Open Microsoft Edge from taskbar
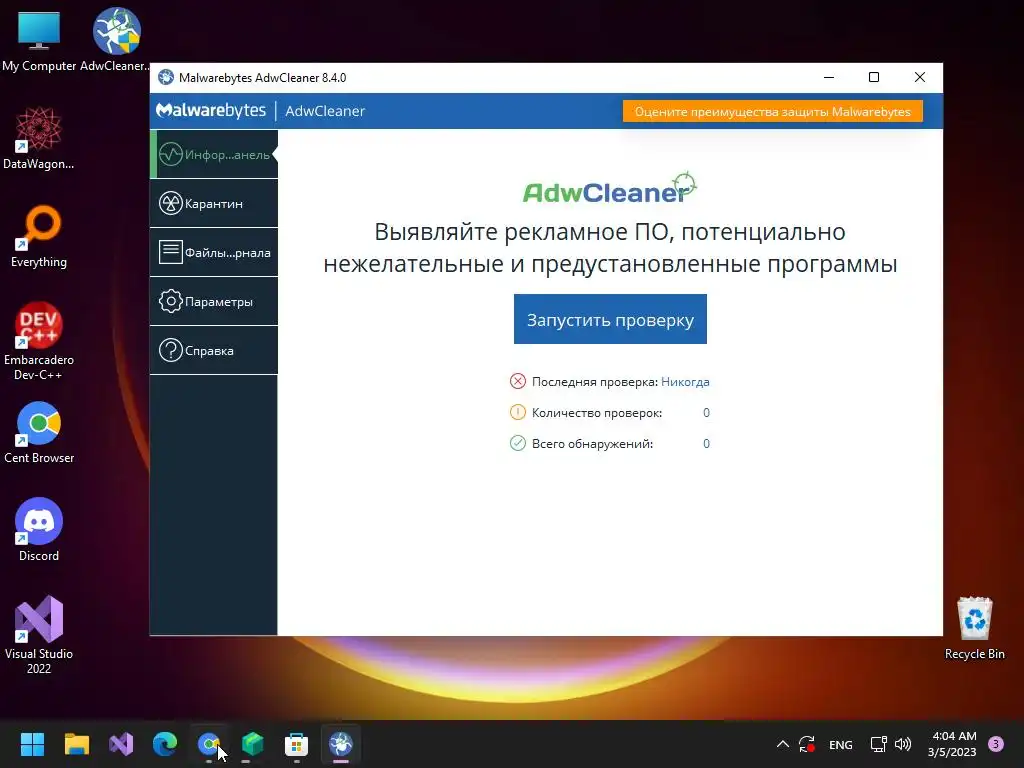The width and height of the screenshot is (1024, 768). point(165,744)
